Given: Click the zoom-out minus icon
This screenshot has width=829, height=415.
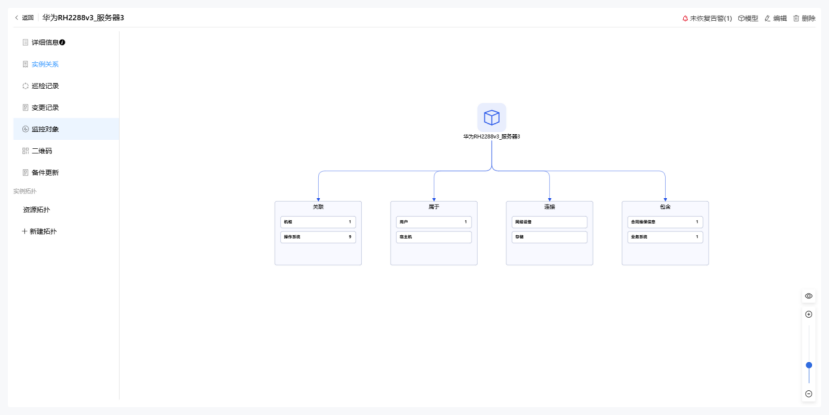Looking at the screenshot, I should [x=808, y=394].
